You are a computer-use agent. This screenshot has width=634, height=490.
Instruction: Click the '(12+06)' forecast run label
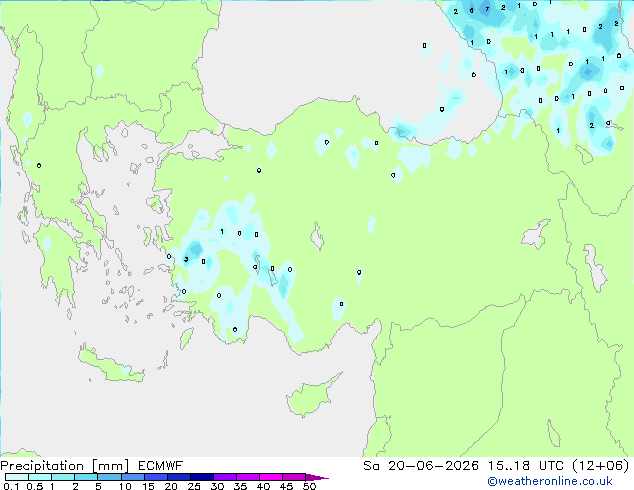[x=601, y=466]
